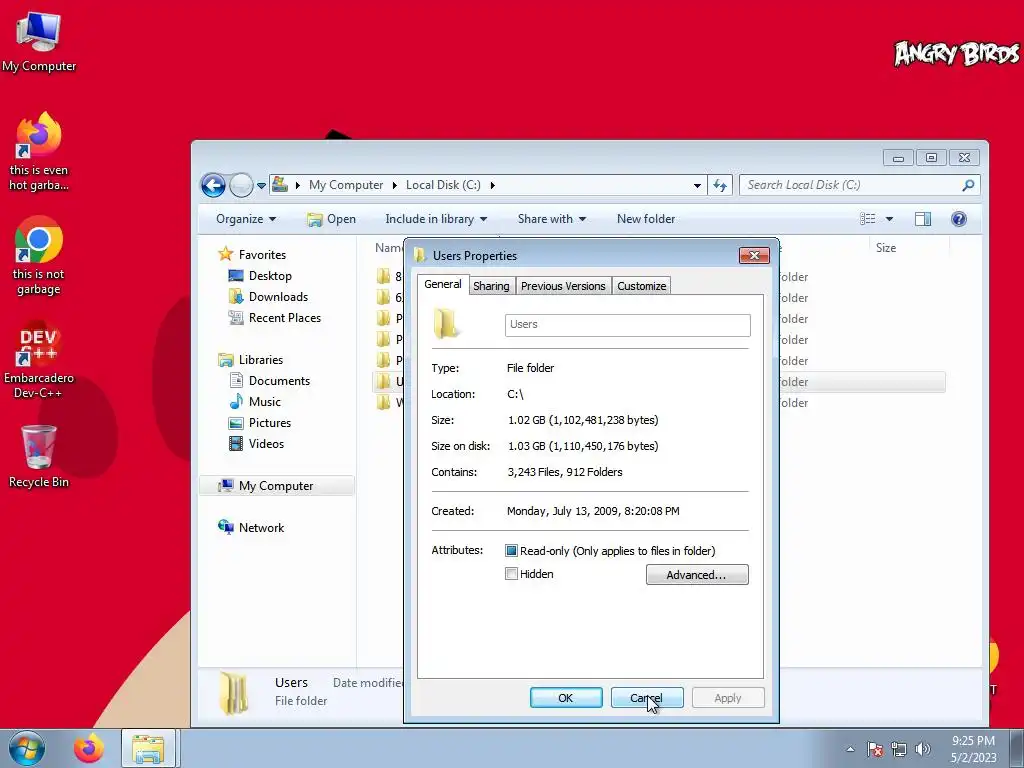Open Chrome shortcut 'this is not garbage'
Image resolution: width=1024 pixels, height=768 pixels.
point(39,256)
